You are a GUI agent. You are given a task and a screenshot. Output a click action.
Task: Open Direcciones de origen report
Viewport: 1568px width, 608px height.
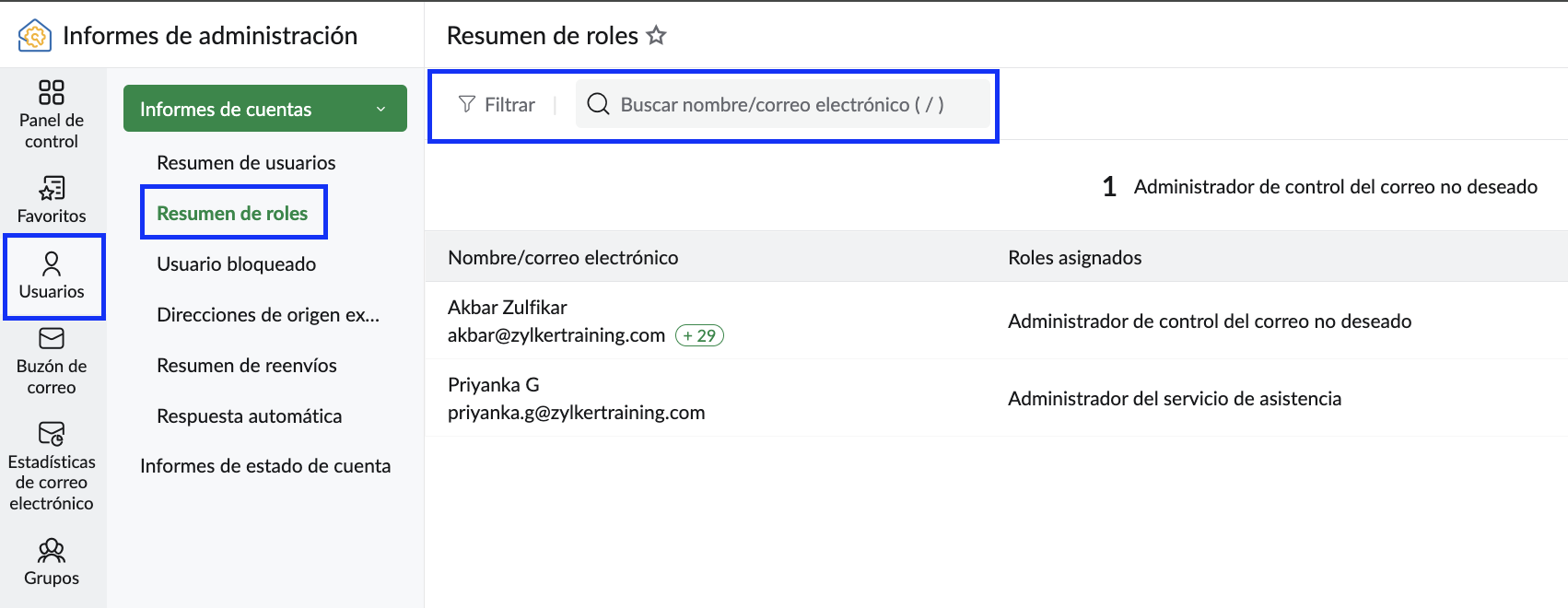point(268,314)
